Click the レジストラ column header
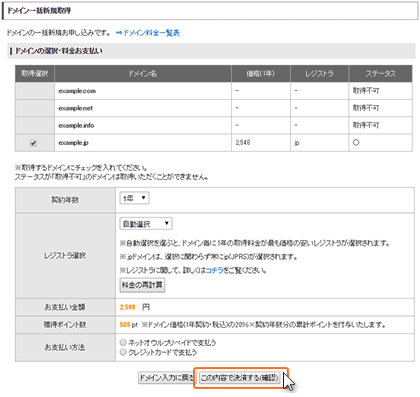The width and height of the screenshot is (420, 397). click(320, 74)
